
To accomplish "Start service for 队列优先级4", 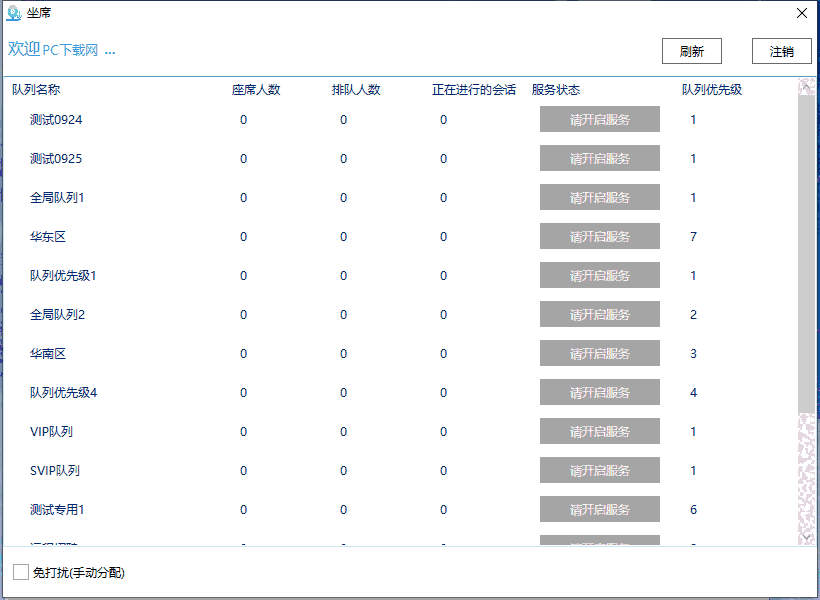I will click(x=599, y=392).
